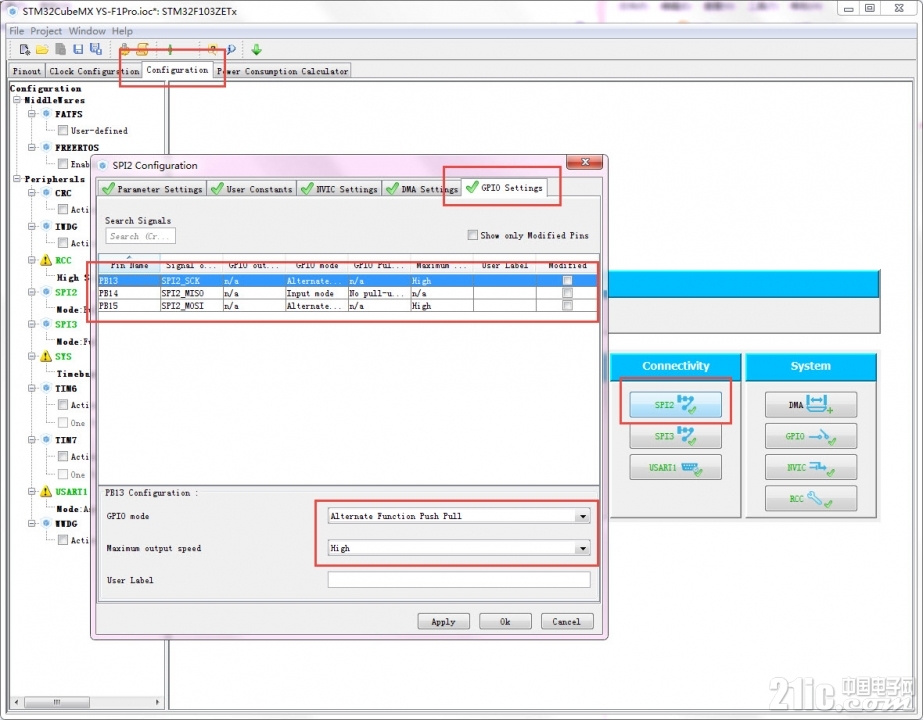Enable FATFS User-defined checkbox
This screenshot has height=720, width=923.
point(63,130)
